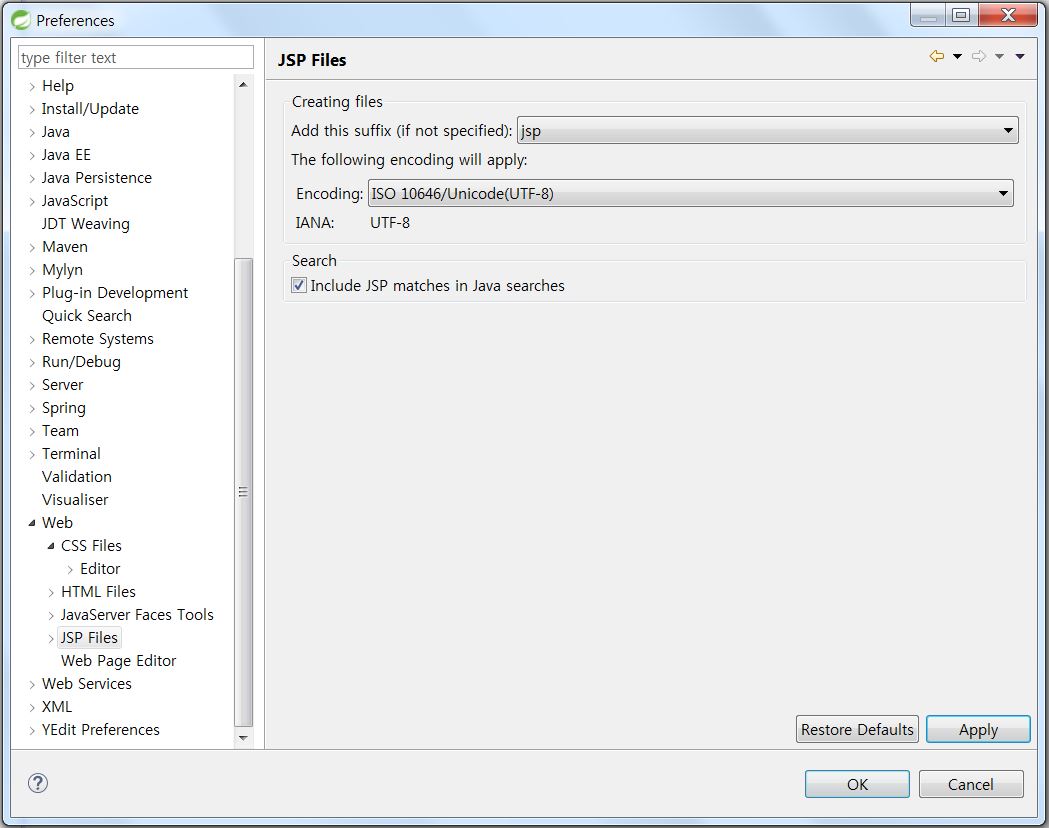Viewport: 1049px width, 828px height.
Task: Click the back navigation arrow icon
Action: [937, 56]
